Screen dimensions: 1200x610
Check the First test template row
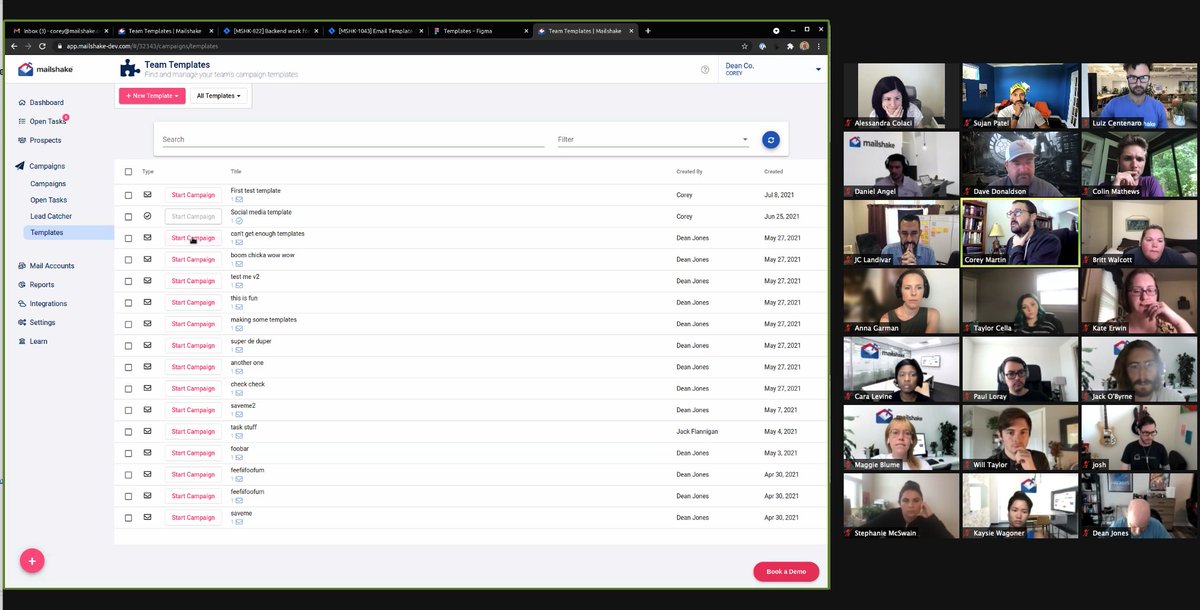click(x=128, y=195)
